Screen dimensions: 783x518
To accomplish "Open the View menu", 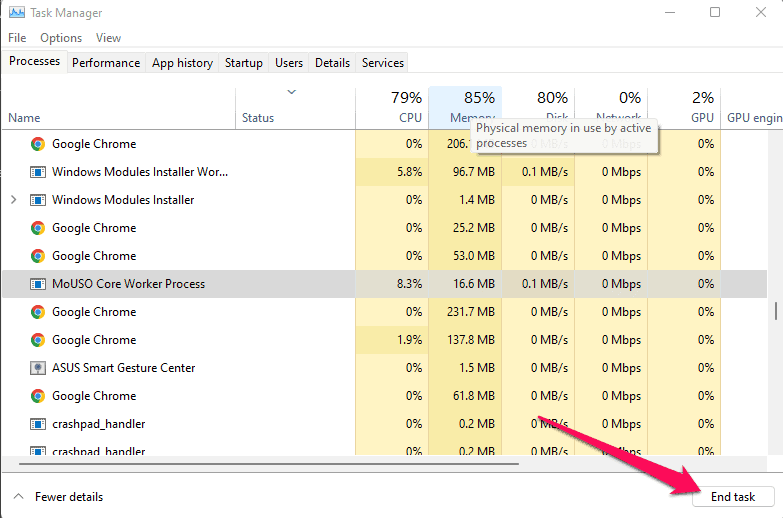I will (x=108, y=38).
